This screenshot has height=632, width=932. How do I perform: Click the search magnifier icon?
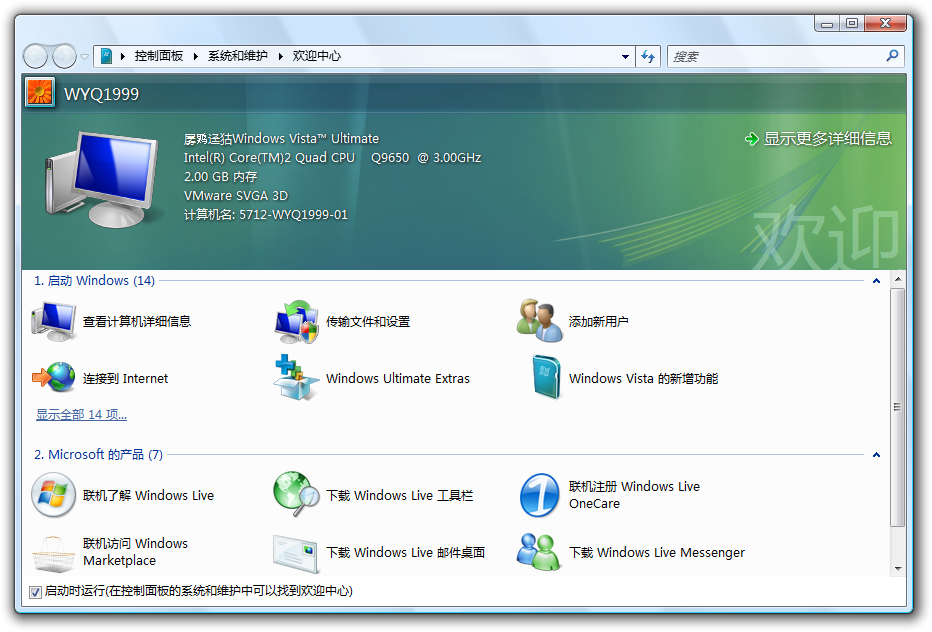coord(892,56)
